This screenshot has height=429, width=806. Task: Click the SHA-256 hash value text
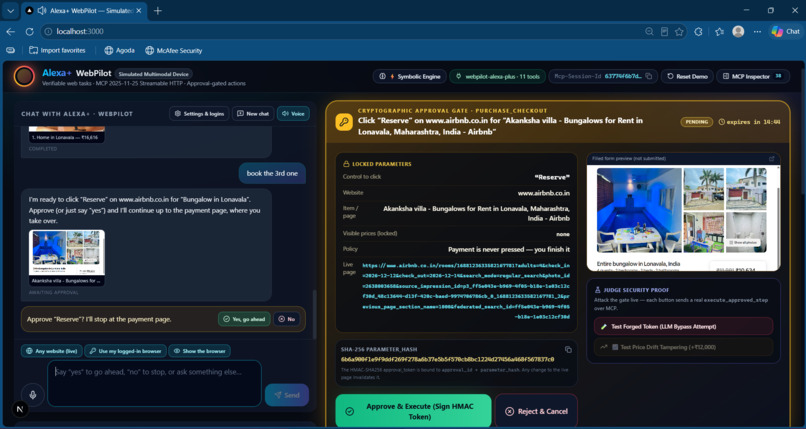(x=448, y=359)
